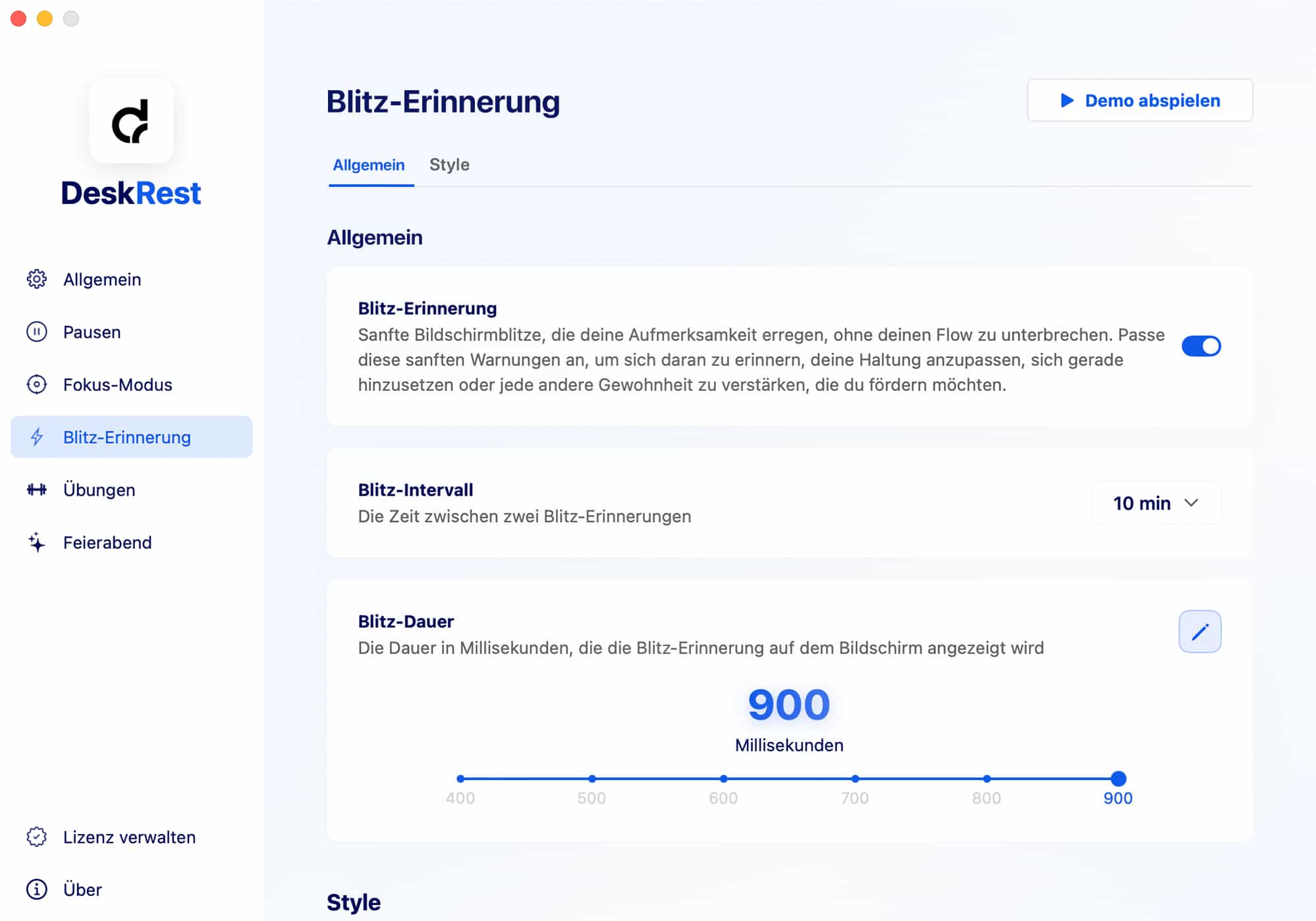Set the Blitz-Dauer slider to 600
1316x921 pixels.
point(723,779)
